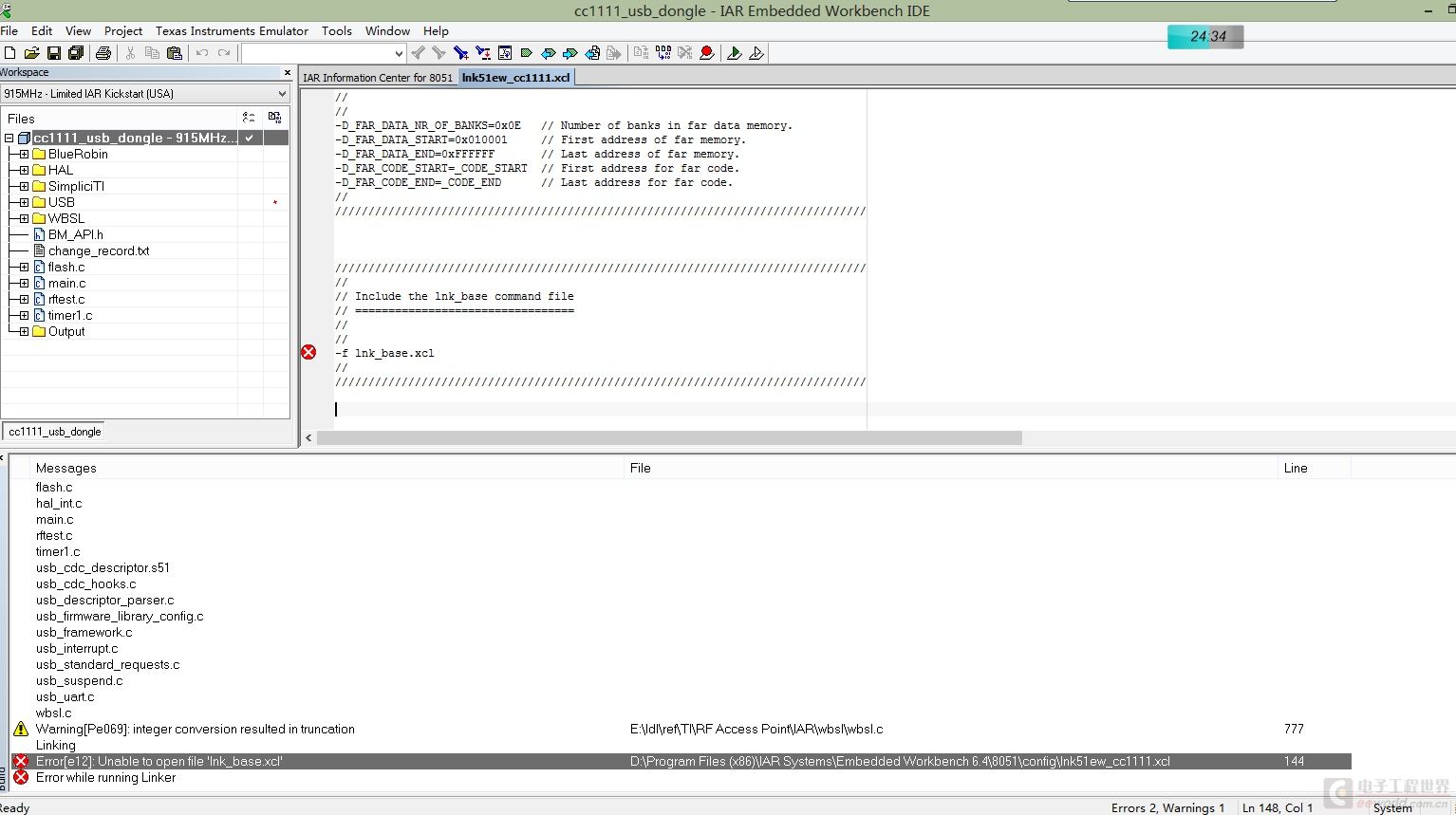The width and height of the screenshot is (1456, 815).
Task: Expand the Output folder
Action: (24, 331)
